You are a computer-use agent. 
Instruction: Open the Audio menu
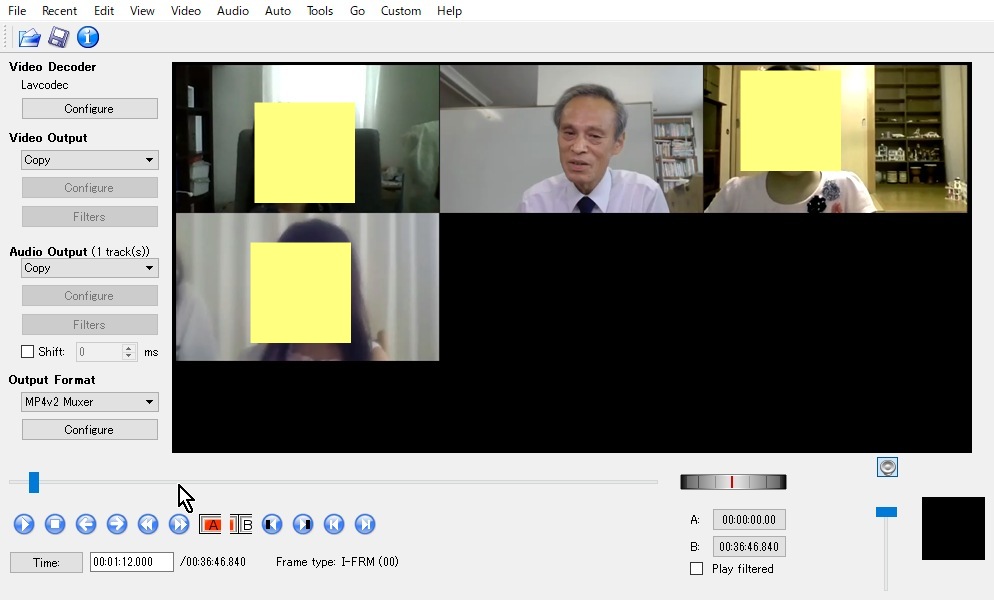tap(233, 11)
